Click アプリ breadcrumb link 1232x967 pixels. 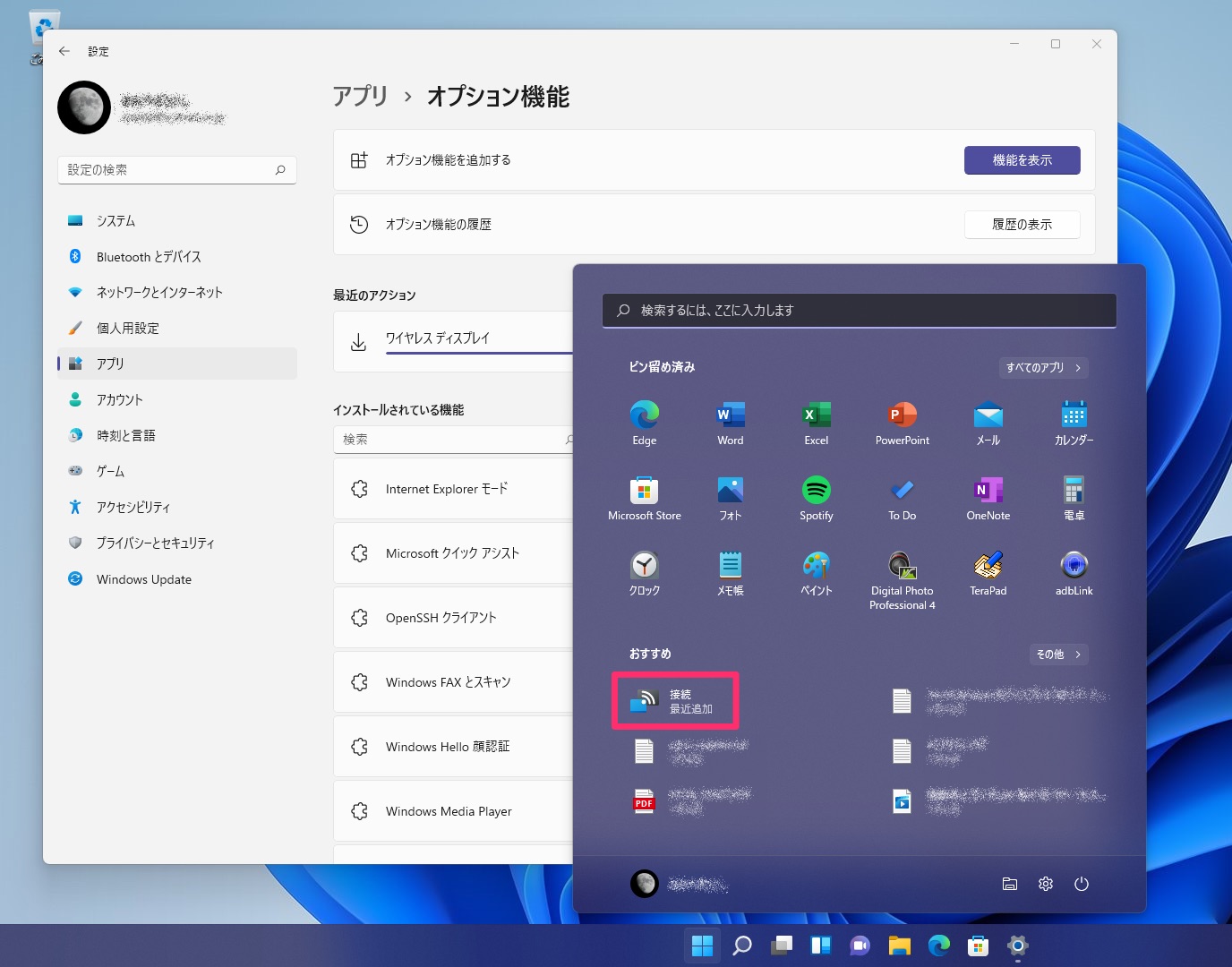(360, 96)
